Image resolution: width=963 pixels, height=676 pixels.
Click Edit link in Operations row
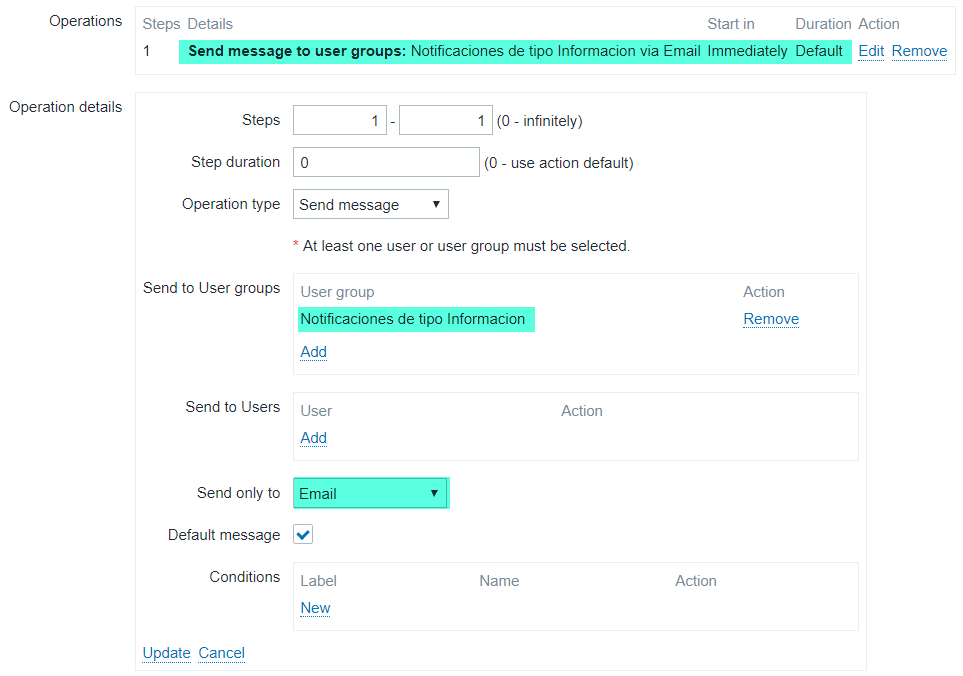(870, 51)
